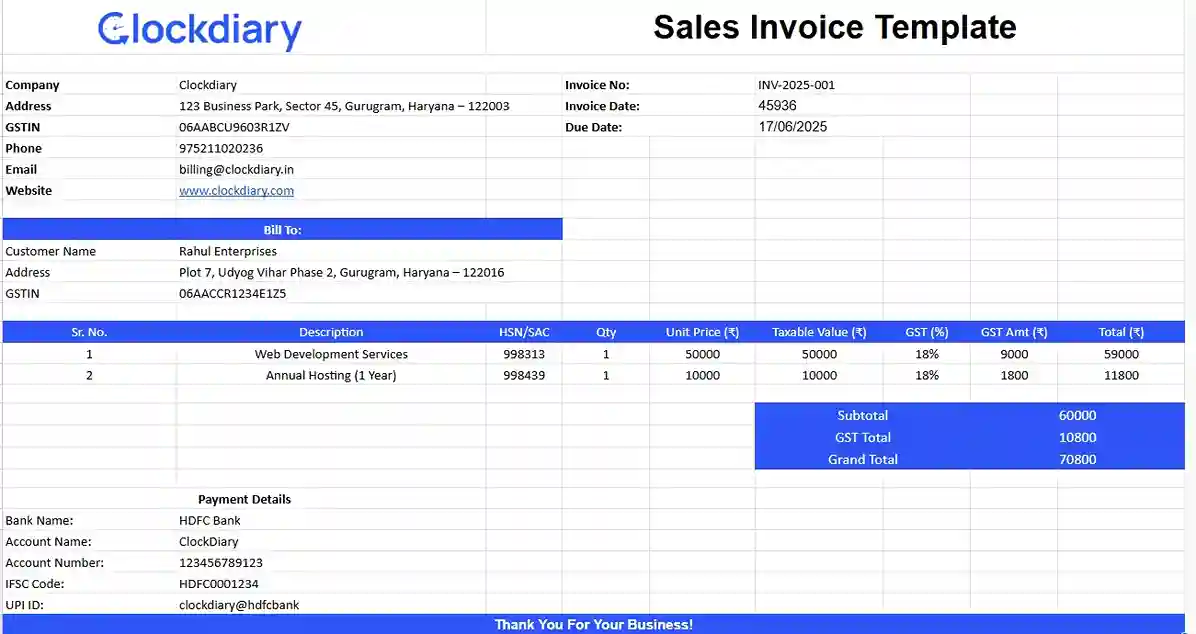
Task: Open the www.clockdiary.com website link
Action: pos(236,191)
